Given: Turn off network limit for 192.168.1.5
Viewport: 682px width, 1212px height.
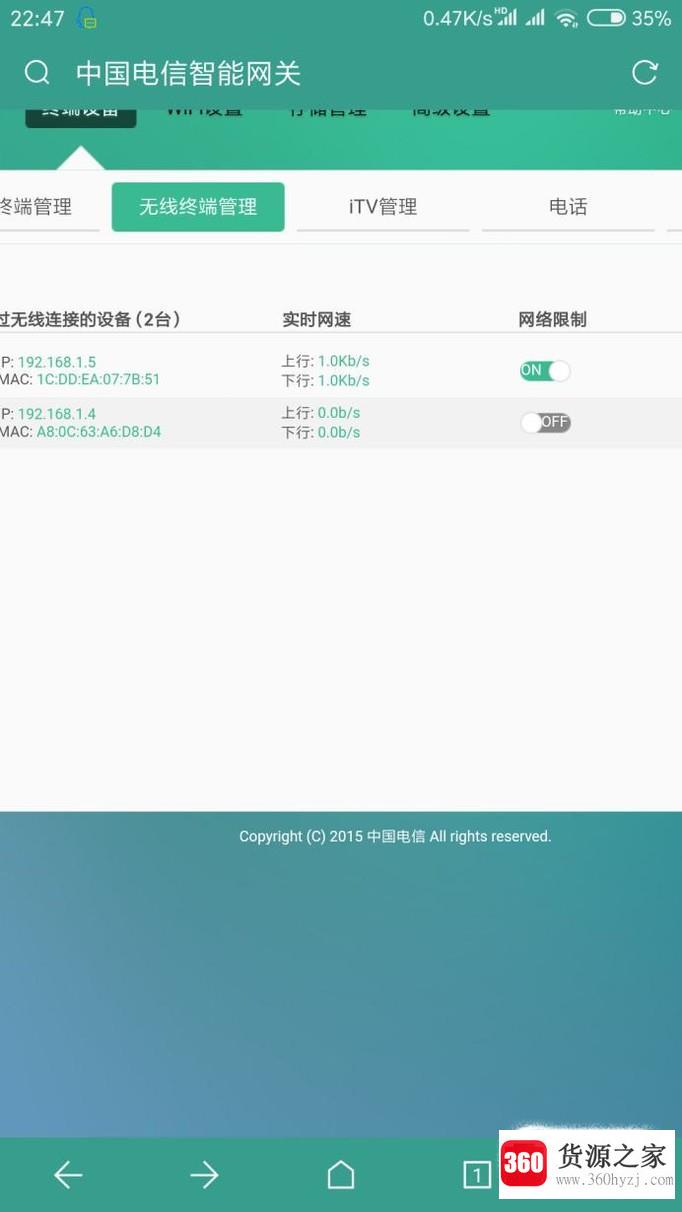Looking at the screenshot, I should click(x=545, y=371).
